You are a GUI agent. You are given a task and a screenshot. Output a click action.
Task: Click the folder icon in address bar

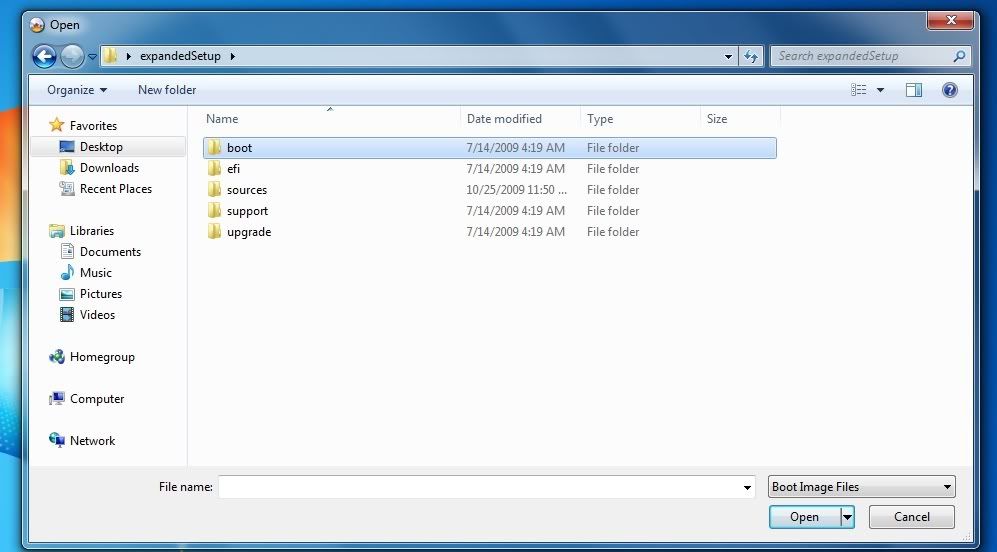[x=111, y=56]
